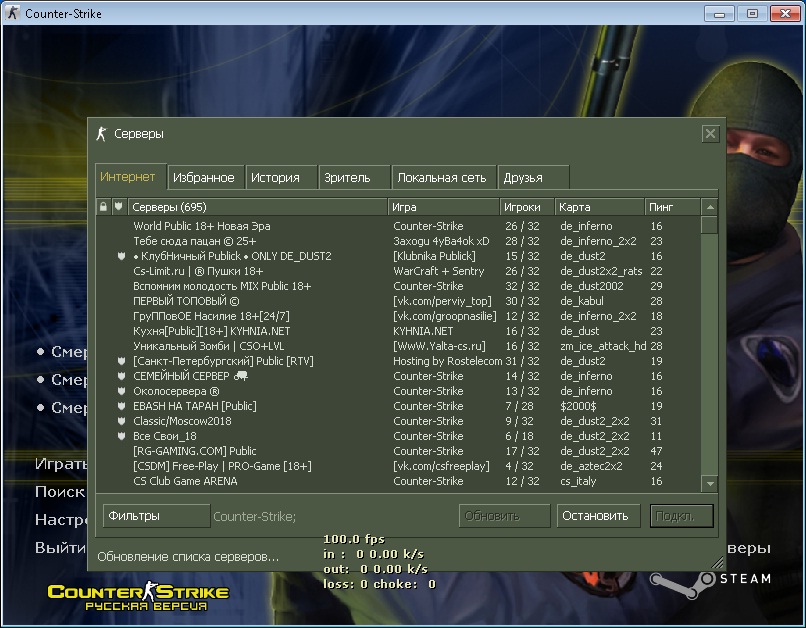Click zm_ice_attack_hd map cell
Viewport: 806px width, 628px height.
603,346
